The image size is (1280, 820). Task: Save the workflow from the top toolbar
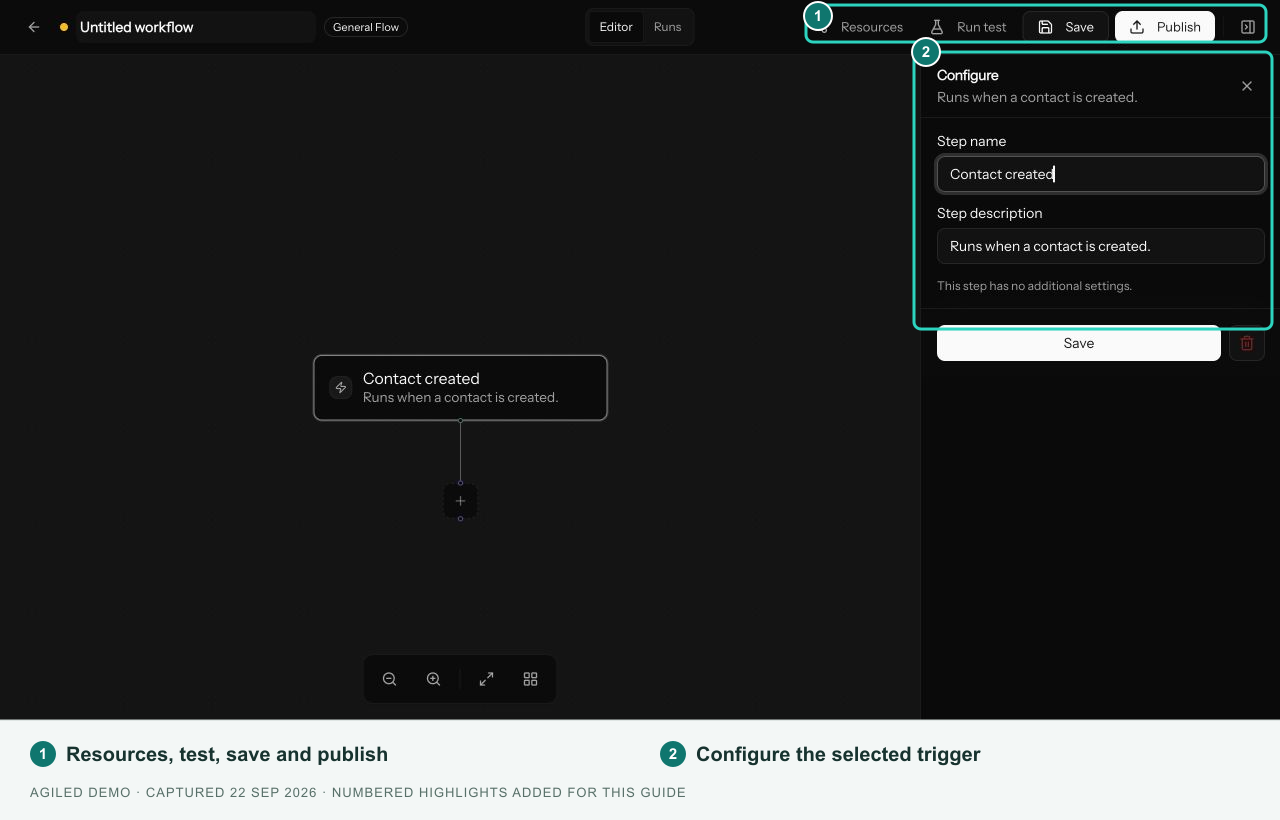1065,27
